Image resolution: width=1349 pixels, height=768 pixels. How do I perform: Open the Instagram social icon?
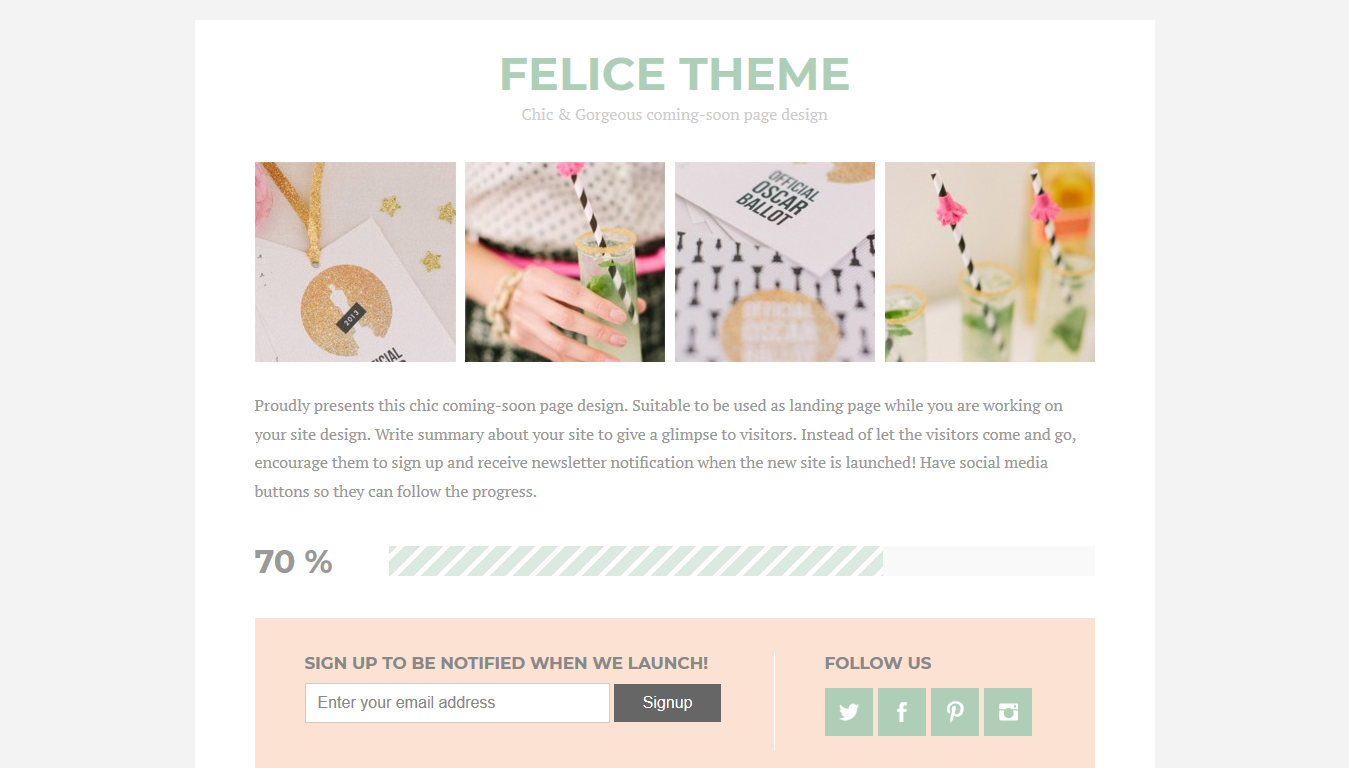tap(1008, 712)
